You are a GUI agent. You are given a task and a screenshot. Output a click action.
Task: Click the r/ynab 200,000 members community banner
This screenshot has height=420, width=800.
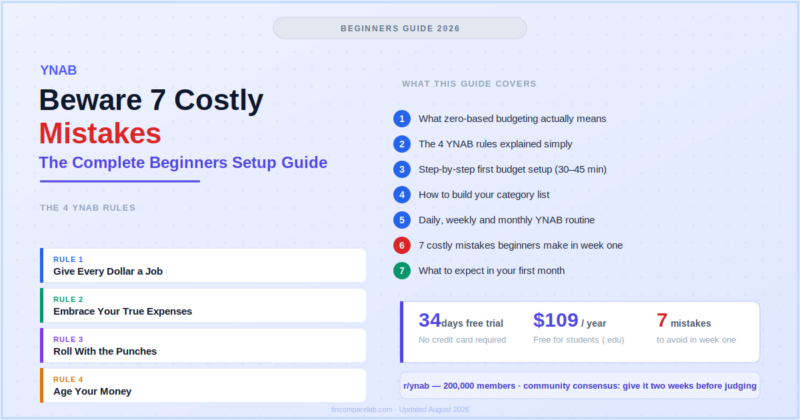(580, 386)
